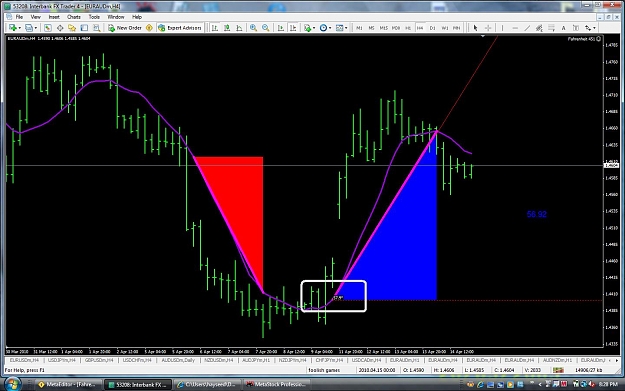Viewport: 625px width, 391px height.
Task: Launch MetaEditor from yellow diamond icon
Action: click(x=149, y=28)
